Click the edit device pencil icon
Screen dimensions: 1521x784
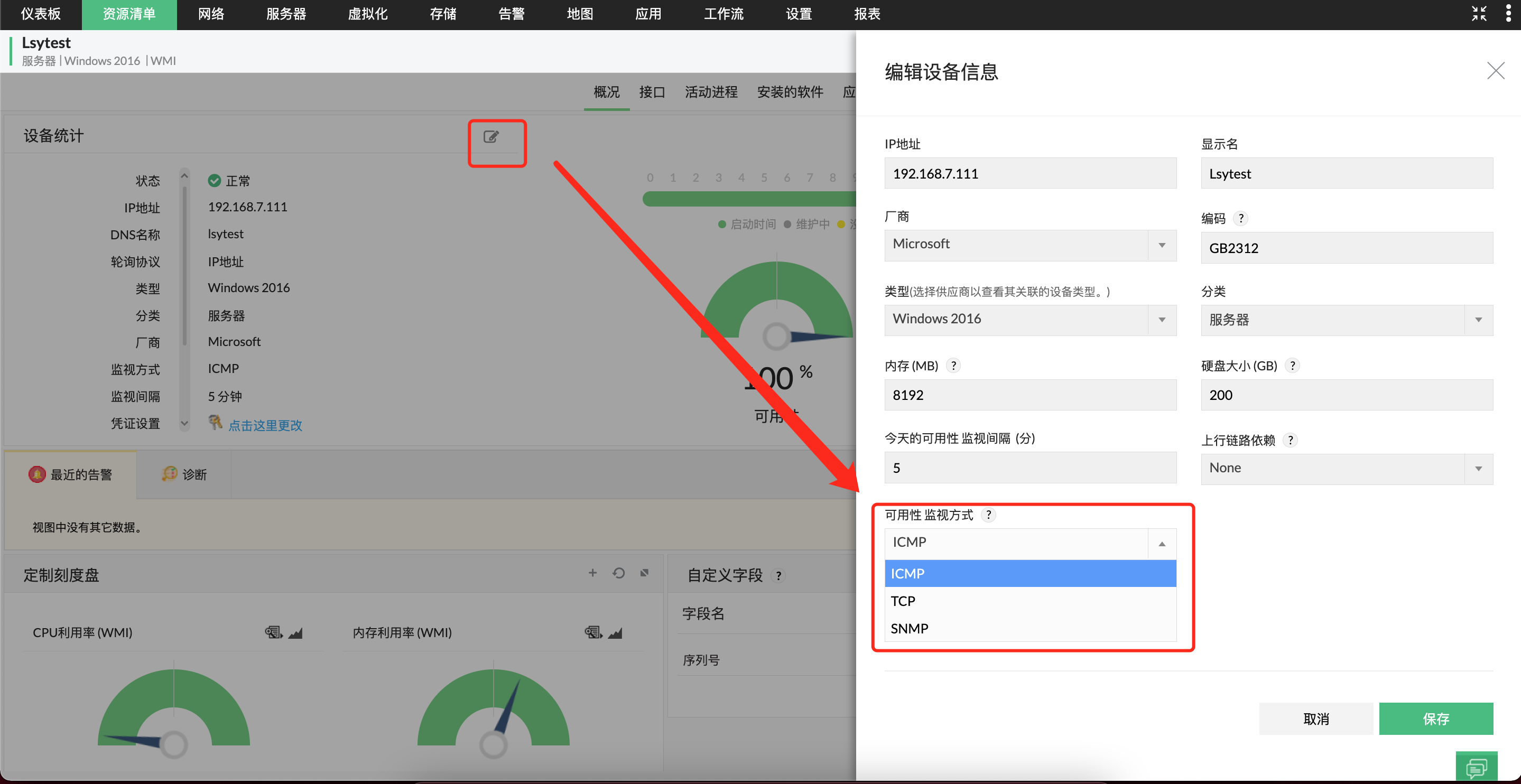(490, 137)
